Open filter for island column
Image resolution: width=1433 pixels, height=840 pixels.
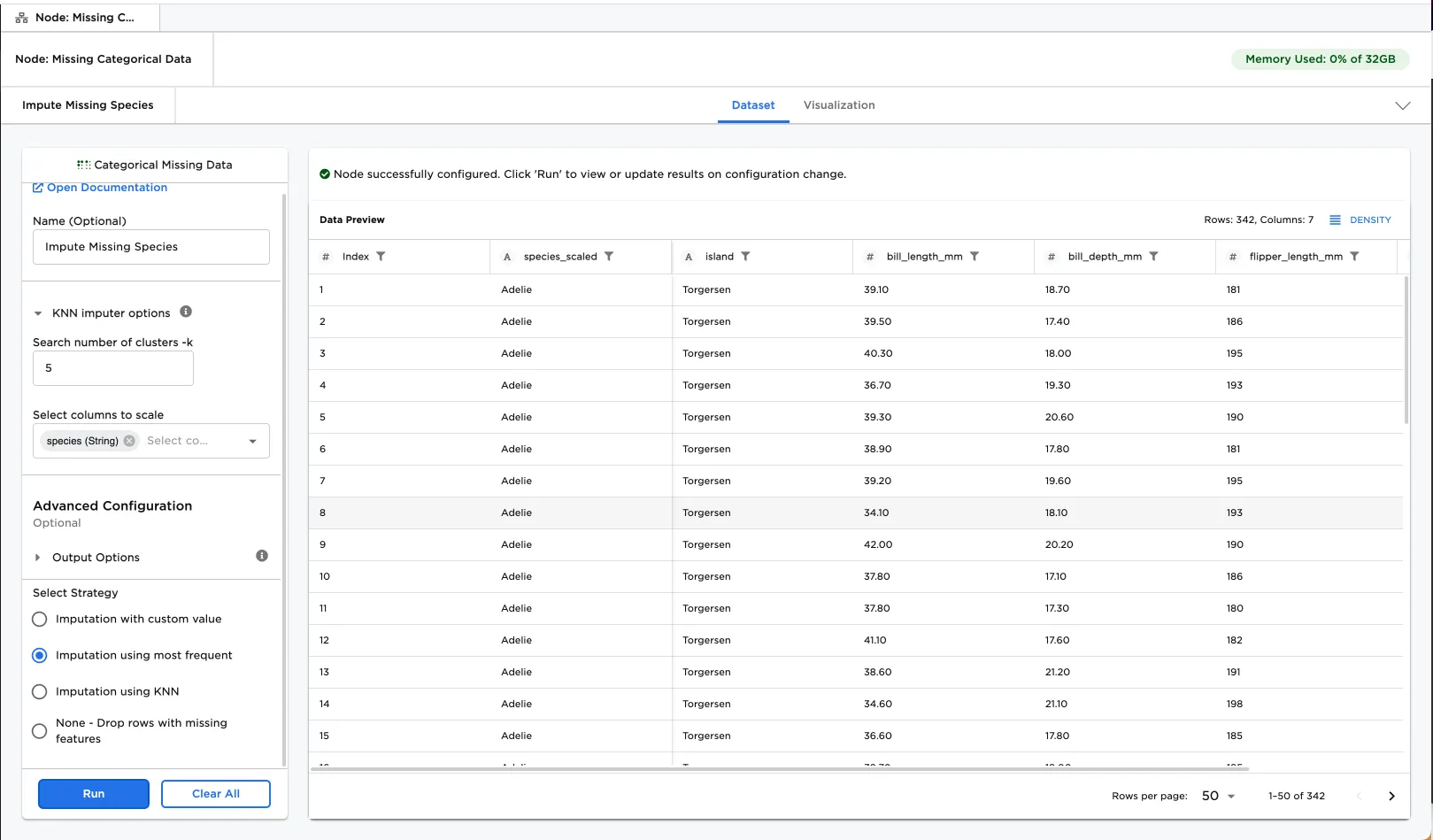(x=745, y=257)
